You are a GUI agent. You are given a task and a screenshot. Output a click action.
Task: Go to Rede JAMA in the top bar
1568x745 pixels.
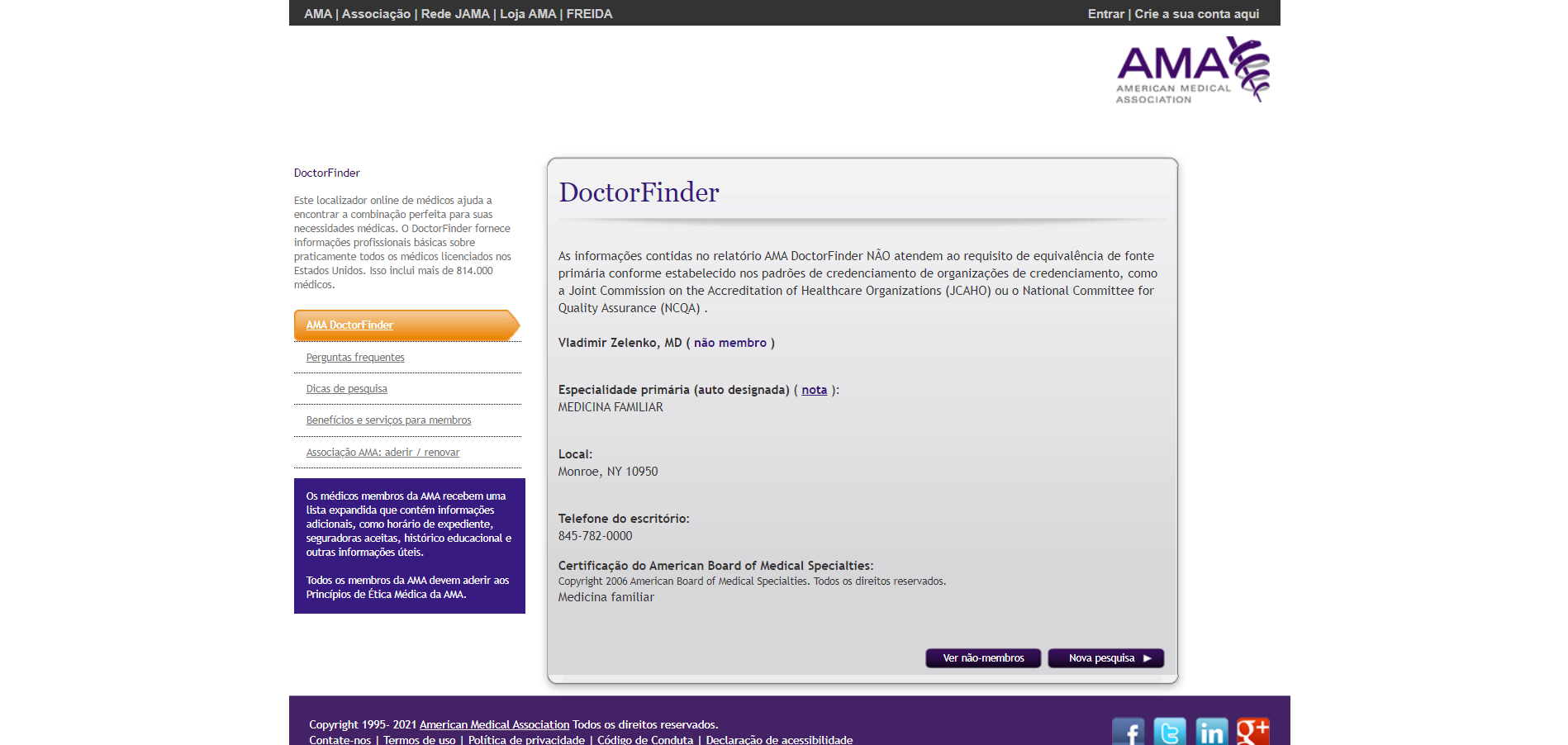[x=455, y=14]
